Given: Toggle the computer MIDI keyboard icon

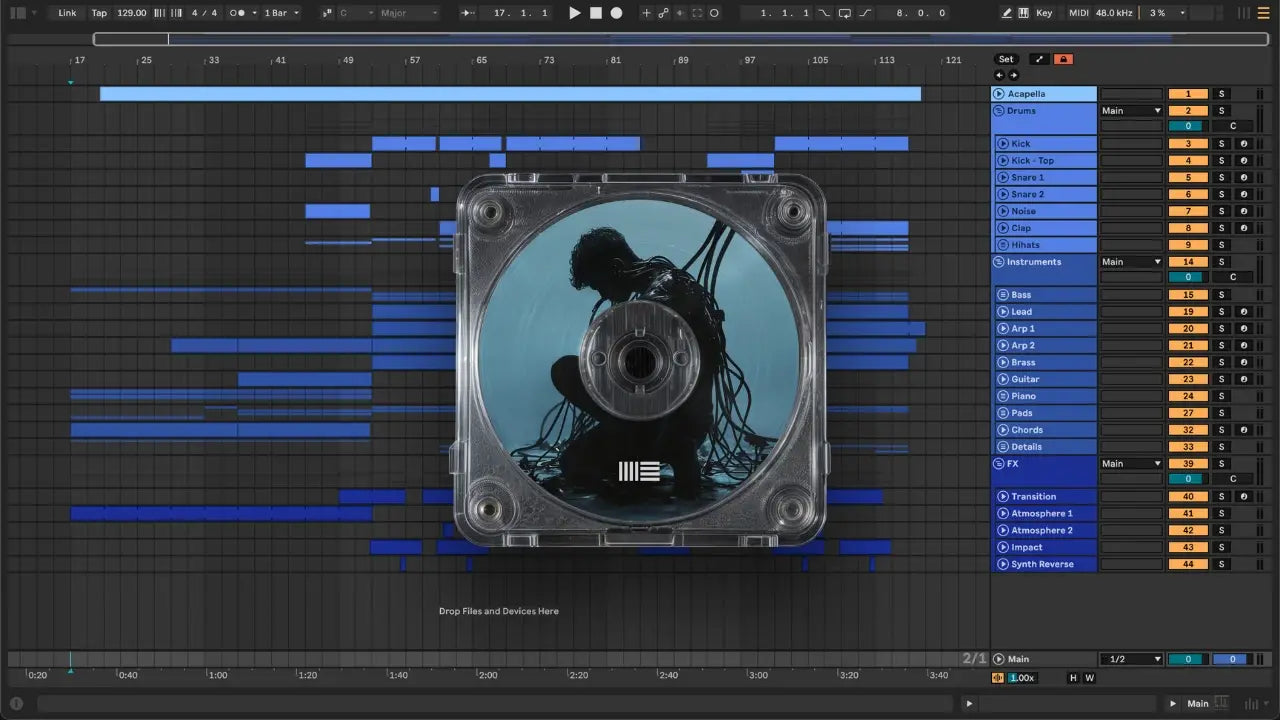Looking at the screenshot, I should coord(1023,13).
